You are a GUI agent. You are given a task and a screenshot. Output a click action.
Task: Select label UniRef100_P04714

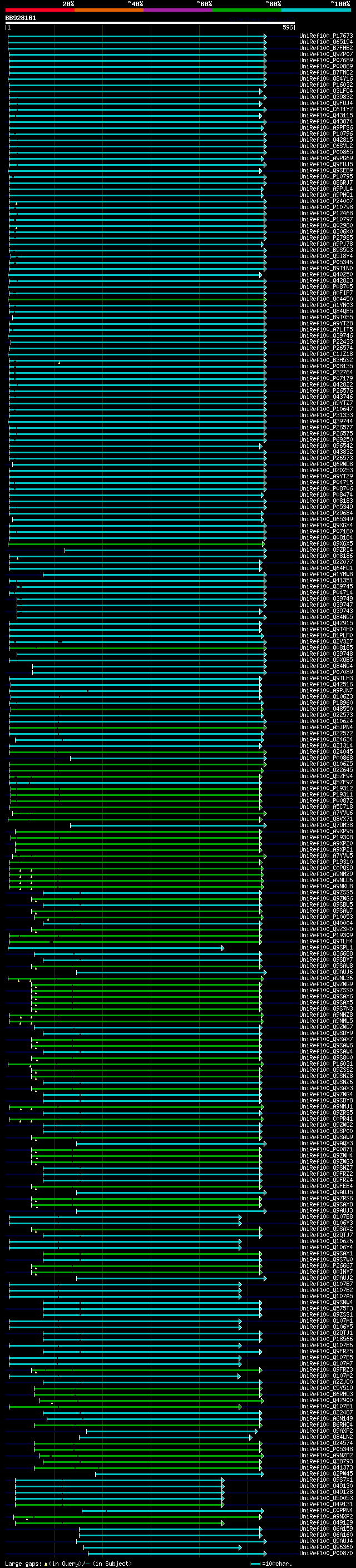point(326,592)
